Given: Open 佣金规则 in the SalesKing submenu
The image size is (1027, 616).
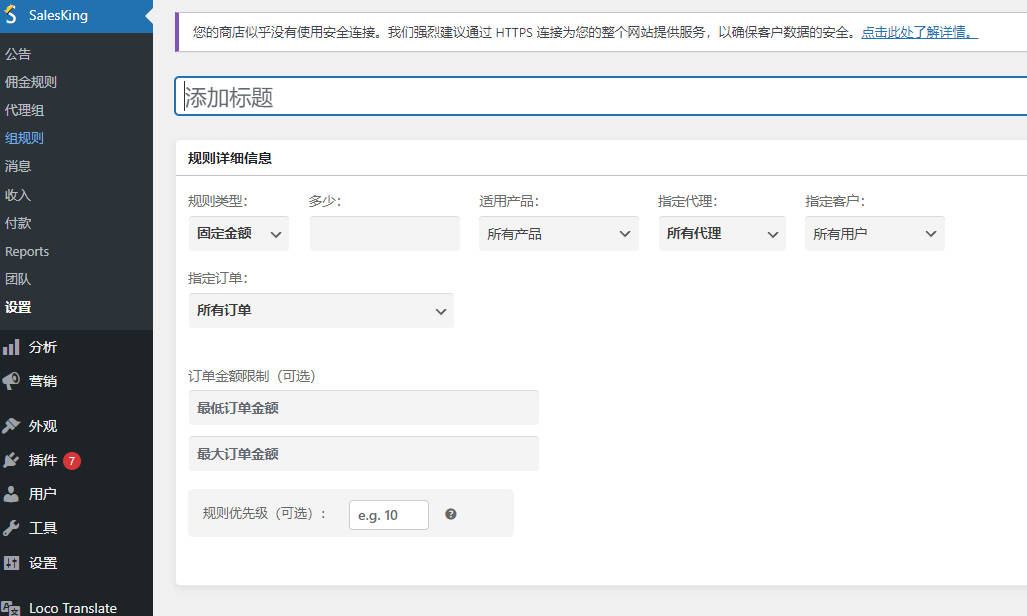Looking at the screenshot, I should (31, 82).
